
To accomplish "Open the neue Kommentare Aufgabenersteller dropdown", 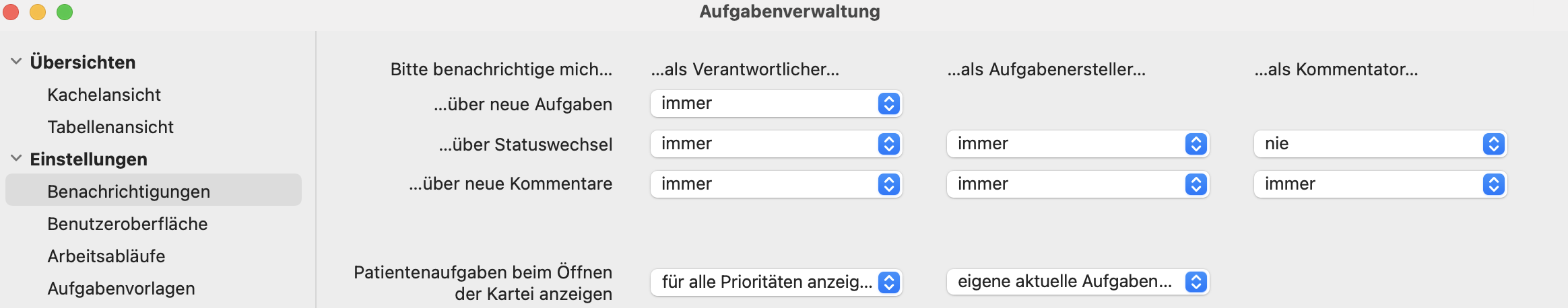I will click(x=1078, y=184).
